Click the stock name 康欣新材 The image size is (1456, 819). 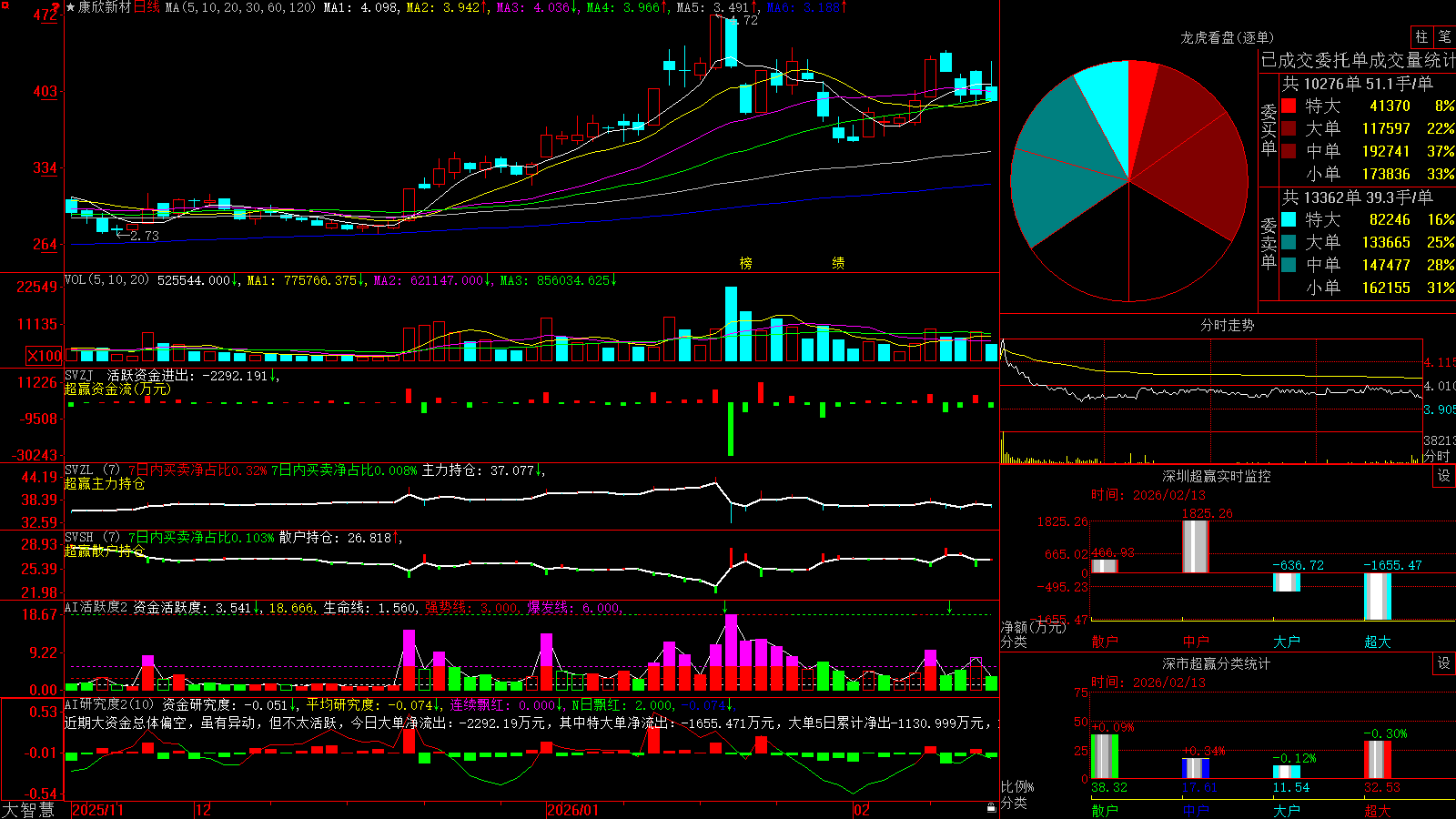click(105, 7)
